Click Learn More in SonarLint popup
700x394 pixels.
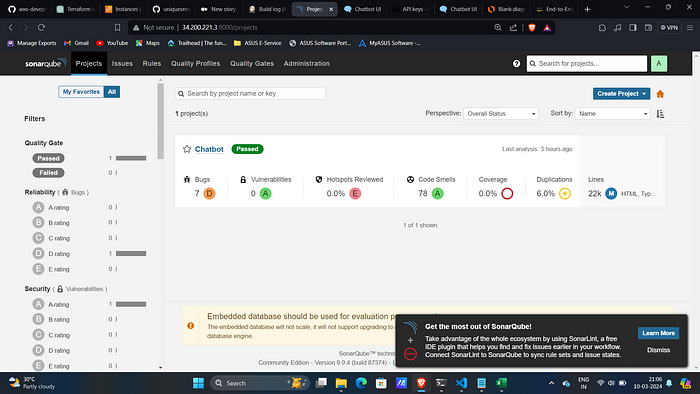pos(658,333)
